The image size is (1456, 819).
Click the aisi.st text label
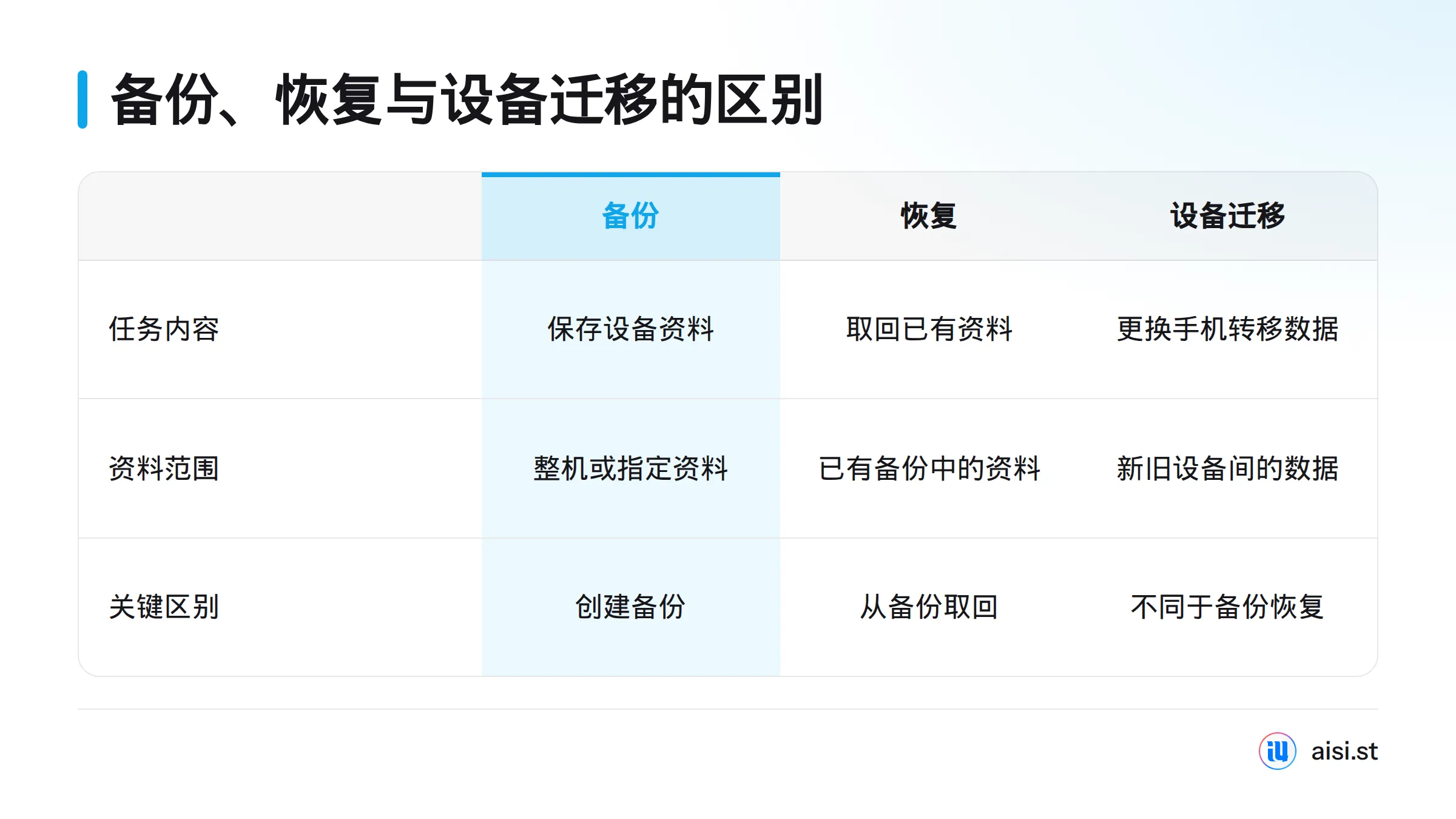(1344, 751)
